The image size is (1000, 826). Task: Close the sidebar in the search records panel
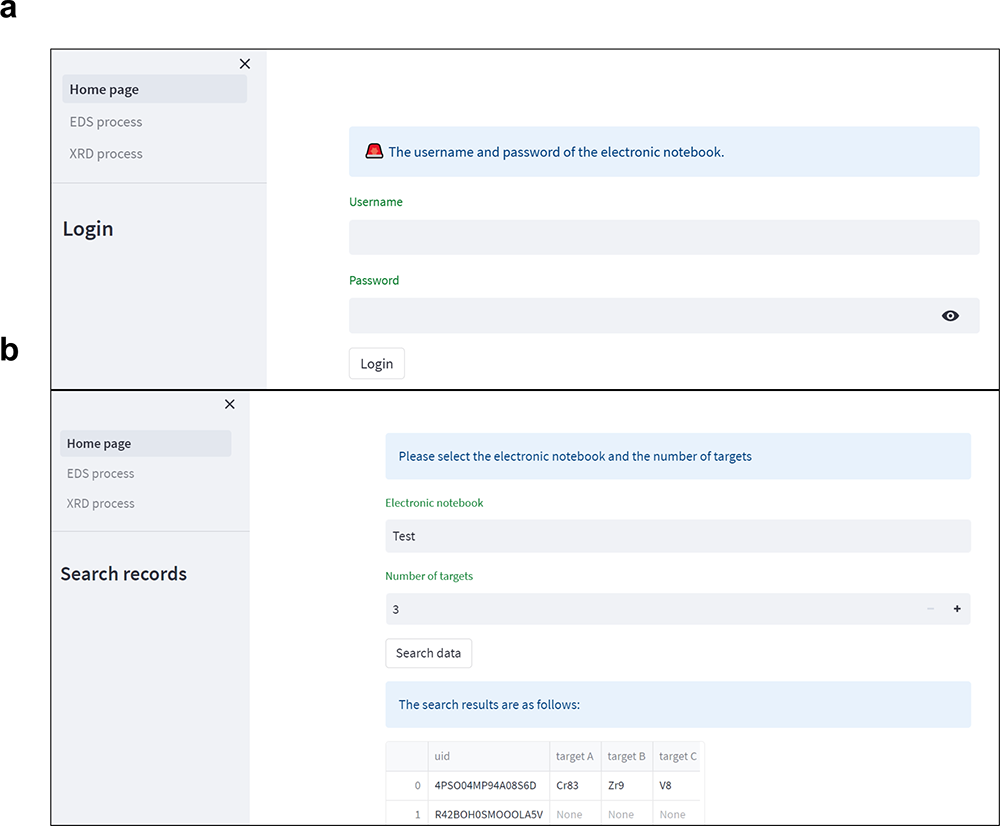[x=230, y=404]
